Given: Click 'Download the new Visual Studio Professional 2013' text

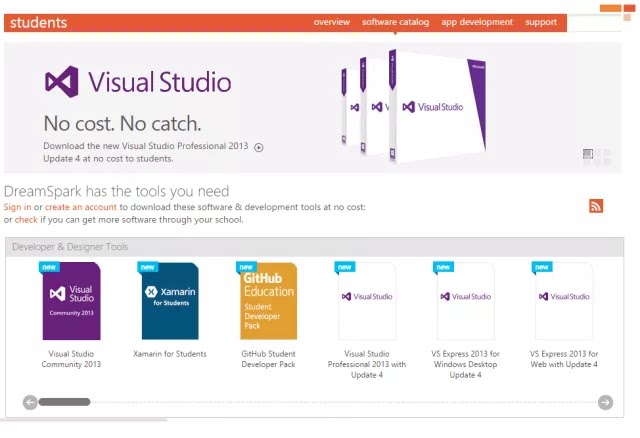Looking at the screenshot, I should [146, 146].
